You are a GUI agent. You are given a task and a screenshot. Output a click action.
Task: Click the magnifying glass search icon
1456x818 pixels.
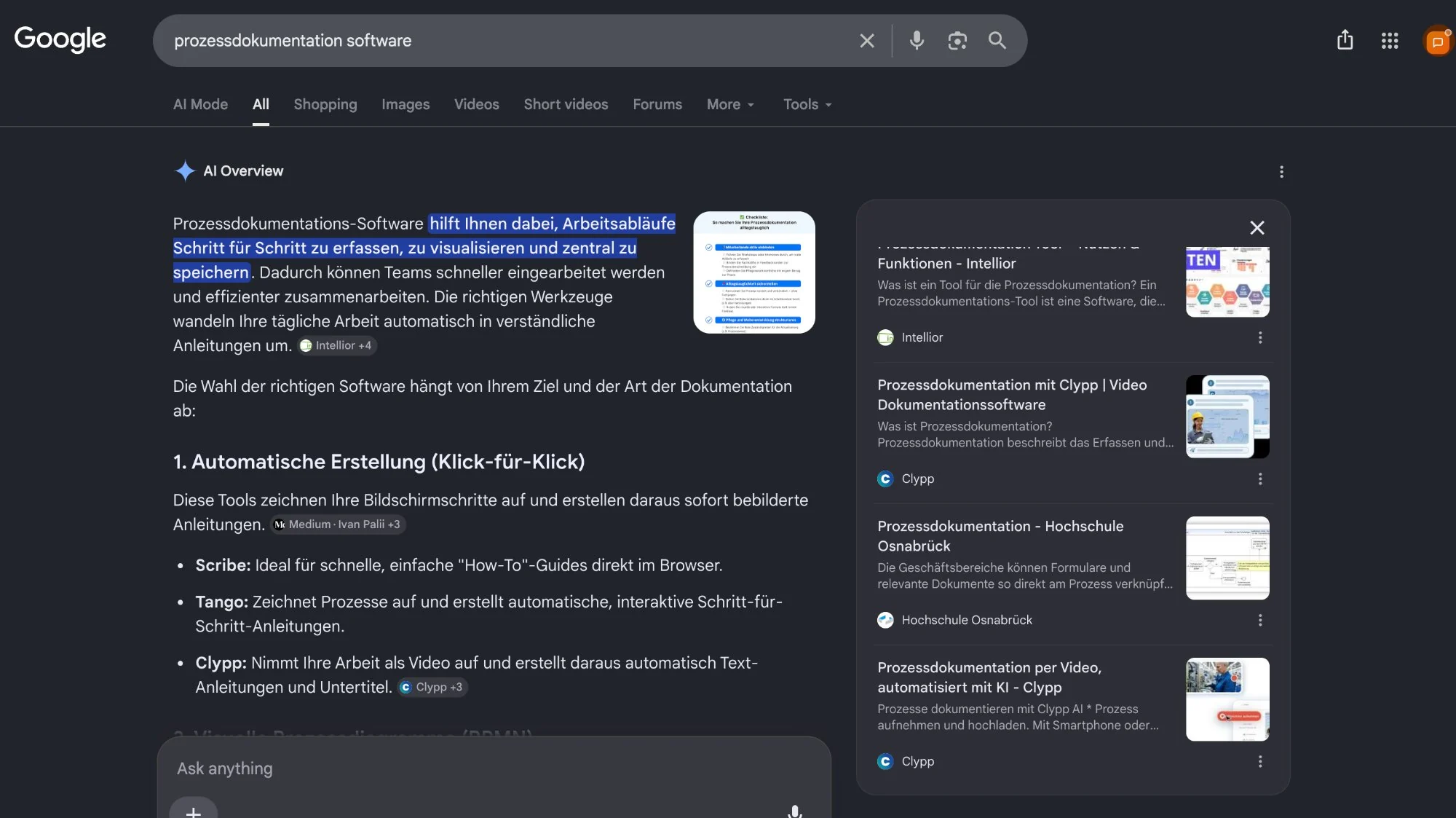coord(997,41)
